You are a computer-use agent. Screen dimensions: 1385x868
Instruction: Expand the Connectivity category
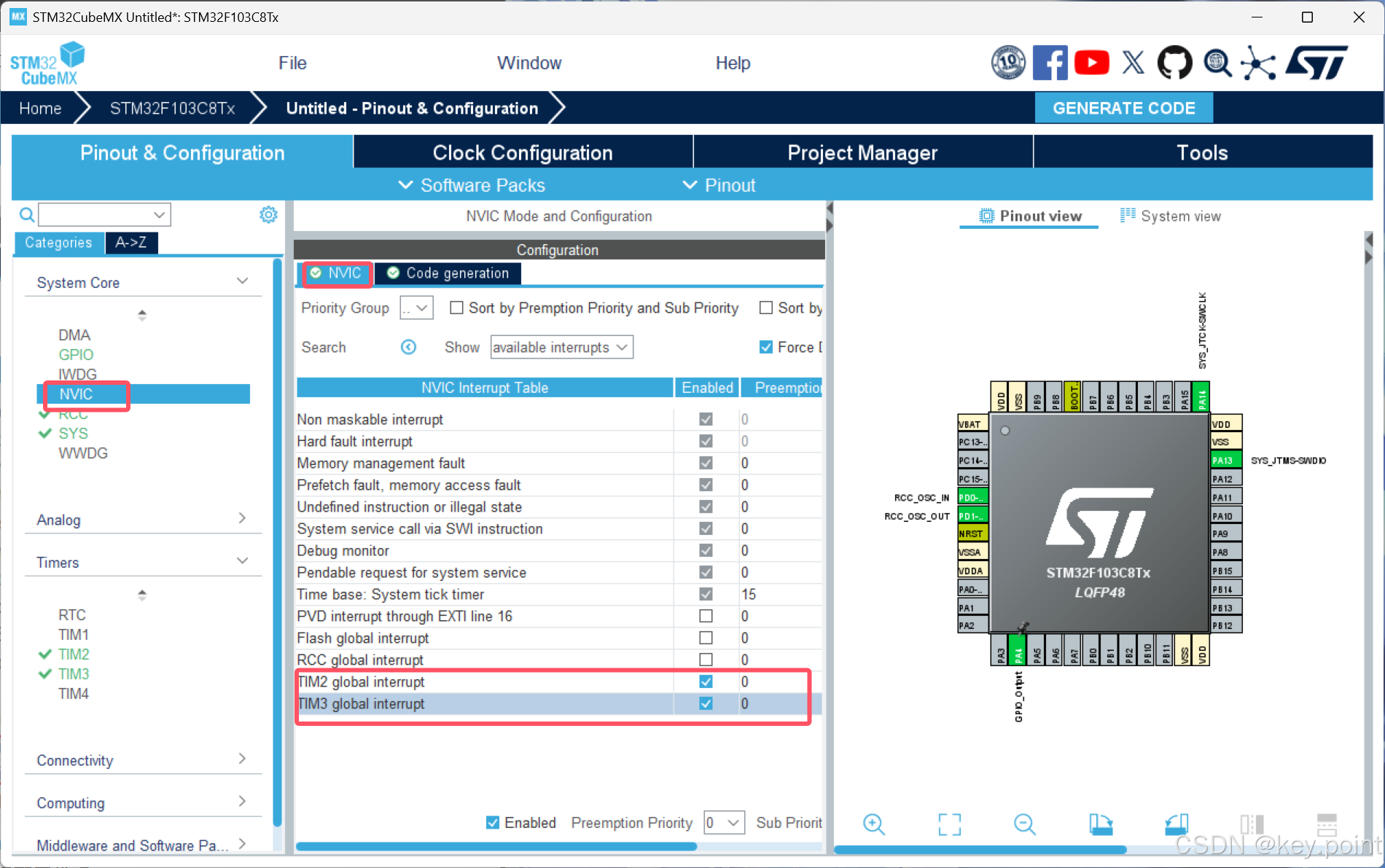243,759
